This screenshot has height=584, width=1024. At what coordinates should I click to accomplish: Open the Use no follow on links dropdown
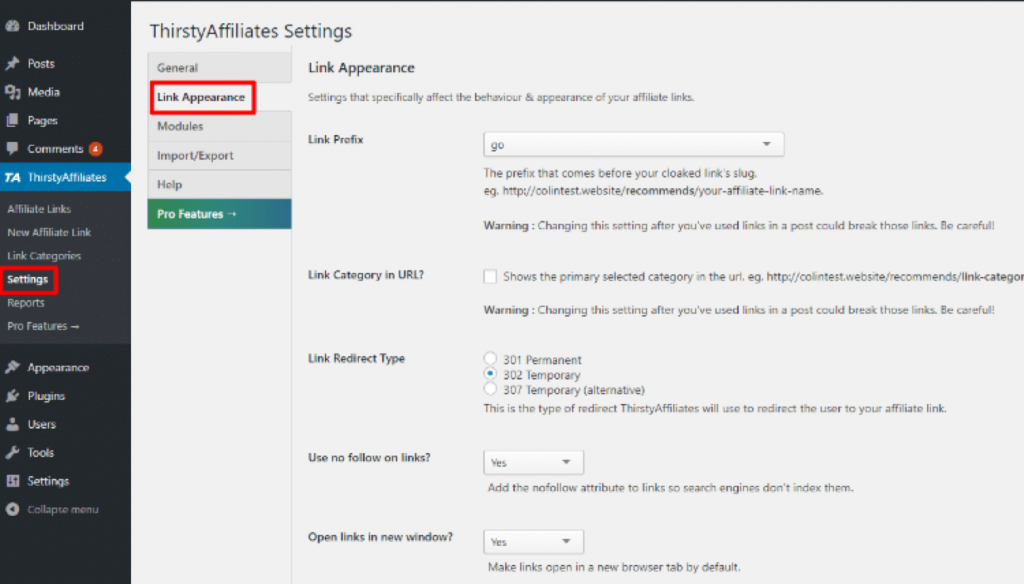click(533, 462)
